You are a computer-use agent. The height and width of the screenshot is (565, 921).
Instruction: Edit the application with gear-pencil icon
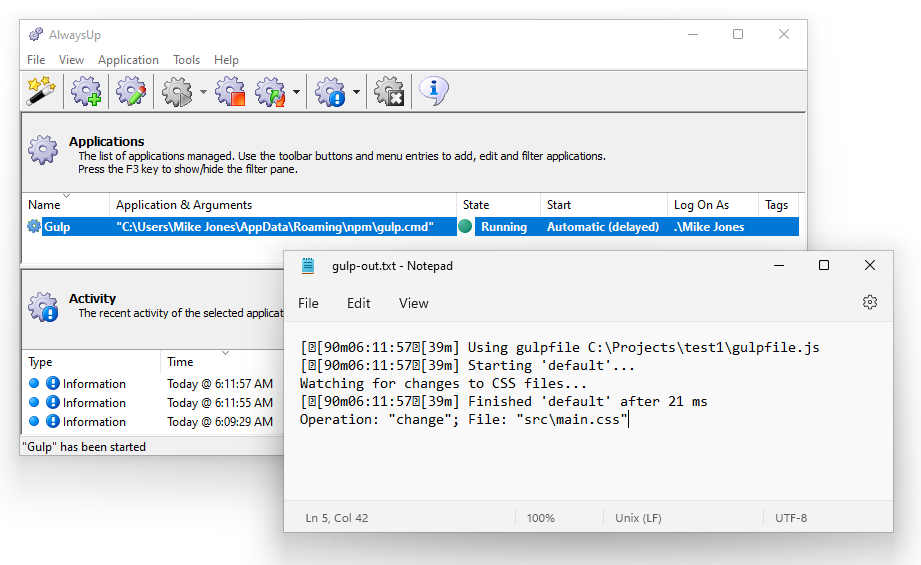click(x=131, y=91)
